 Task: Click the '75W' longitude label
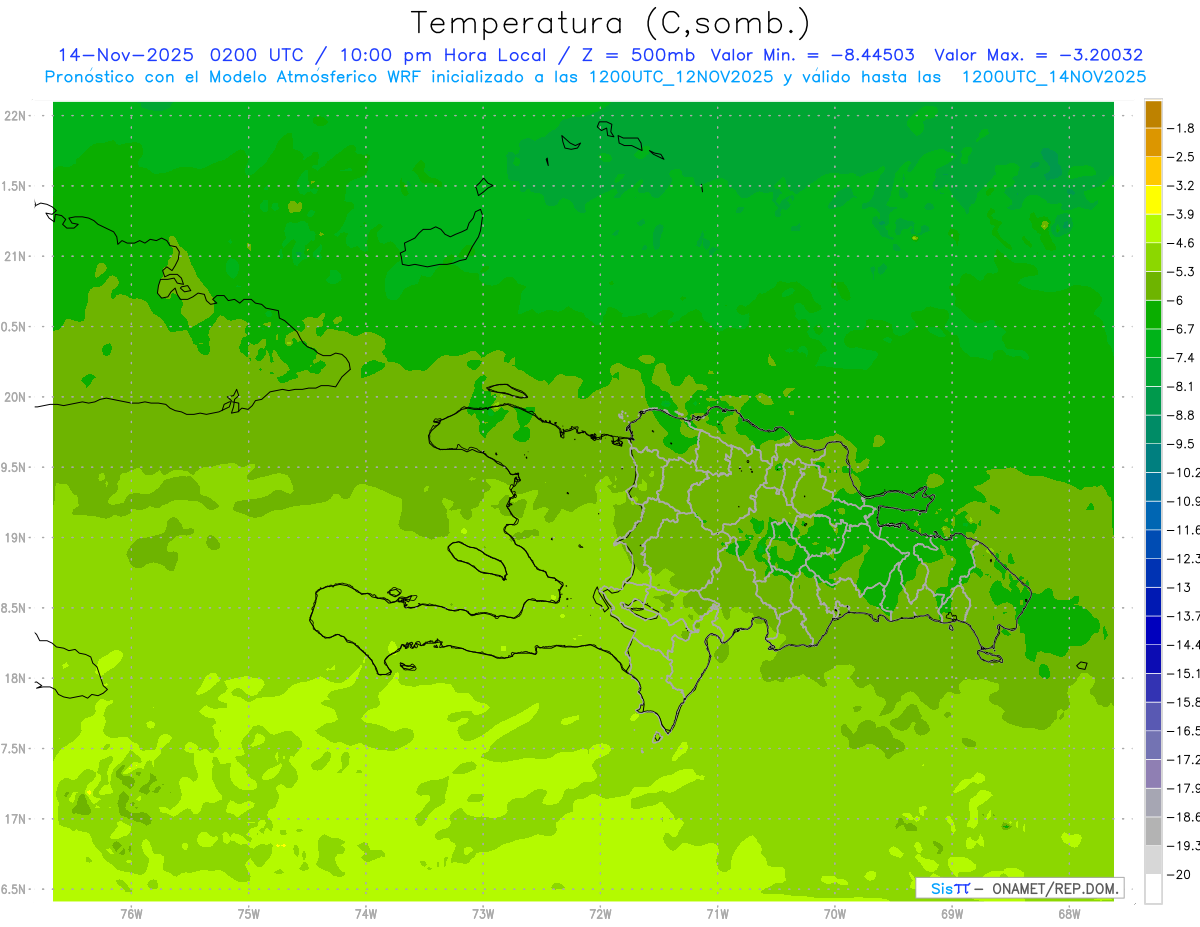249,914
